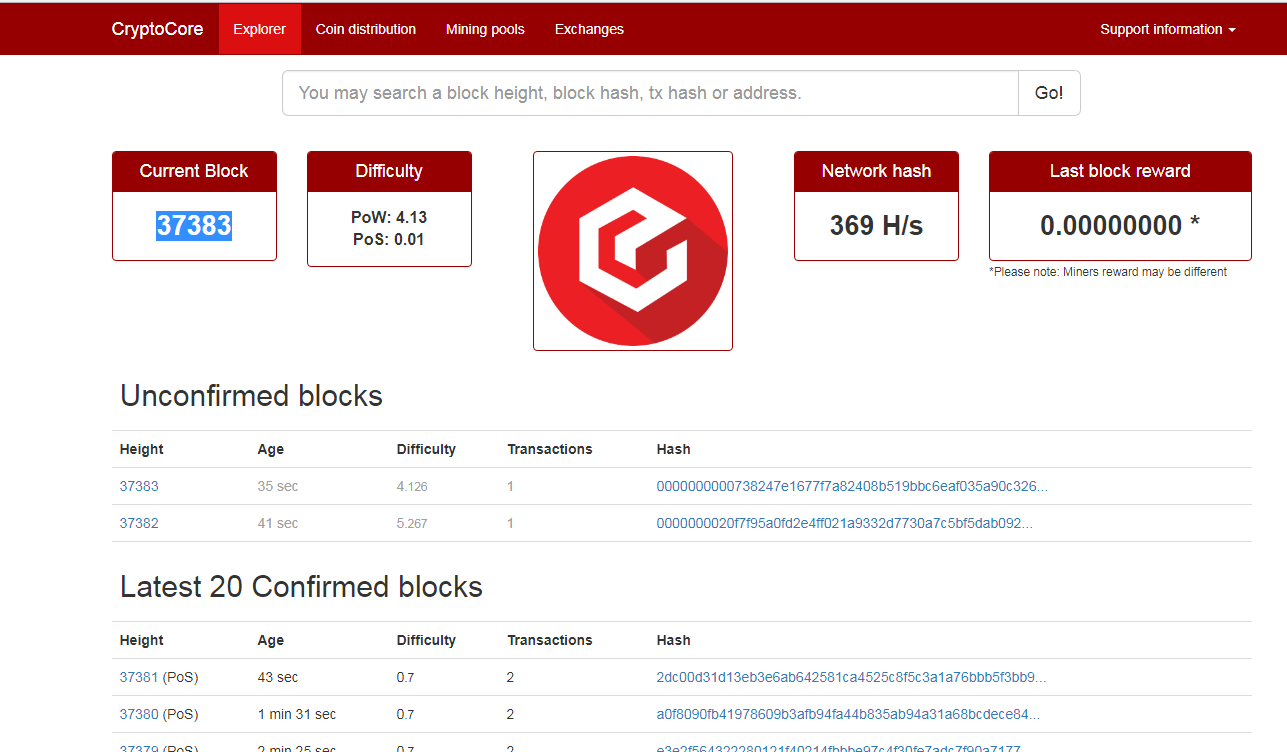Navigate to Exchanges page
This screenshot has height=752, width=1287.
pos(589,29)
